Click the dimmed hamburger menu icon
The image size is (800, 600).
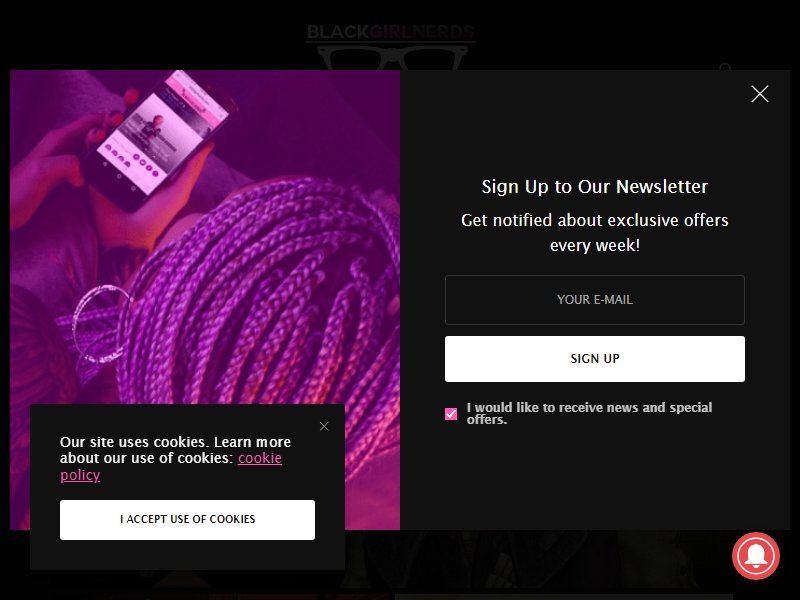59,66
